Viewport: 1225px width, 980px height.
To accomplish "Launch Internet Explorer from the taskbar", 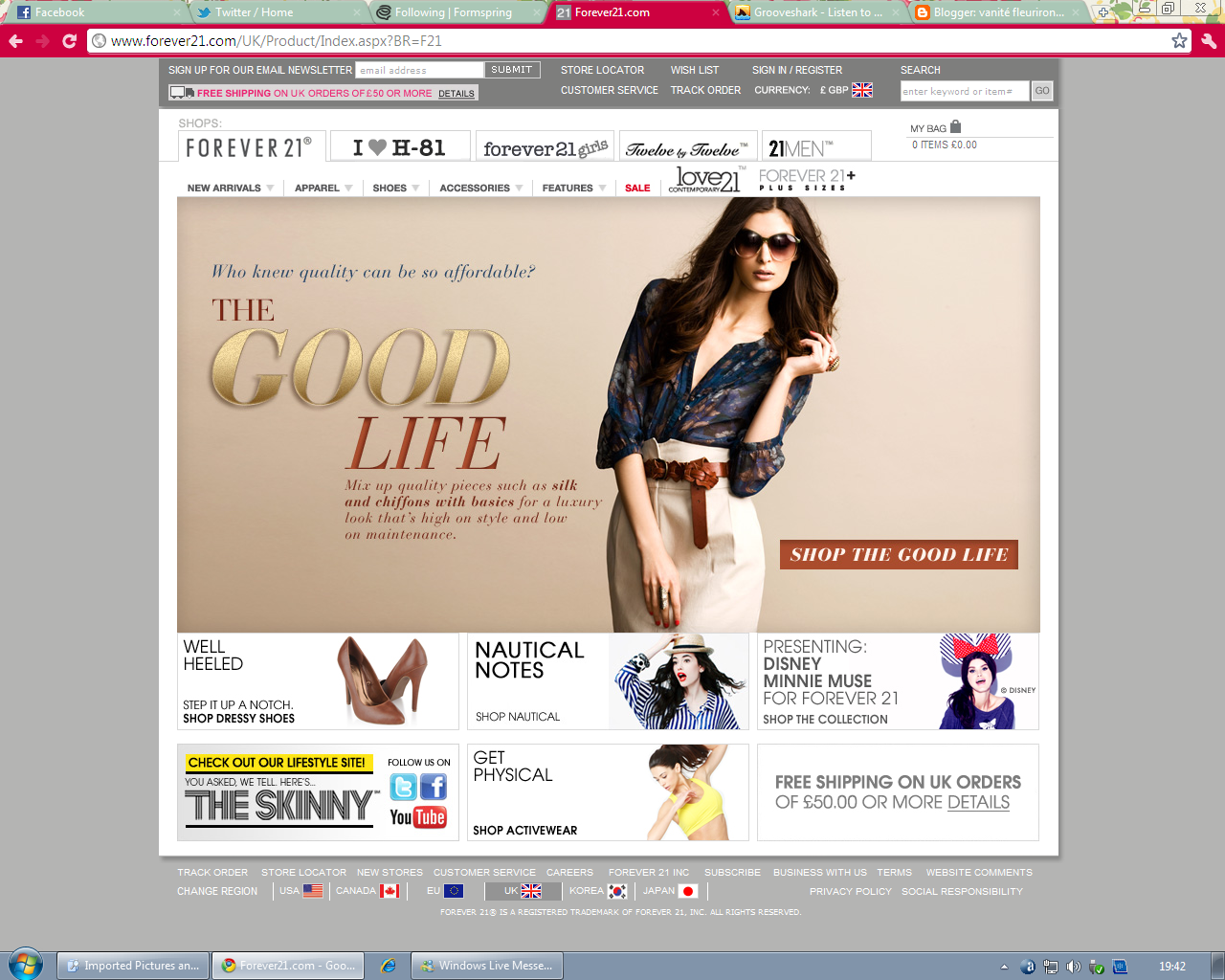I will (388, 966).
